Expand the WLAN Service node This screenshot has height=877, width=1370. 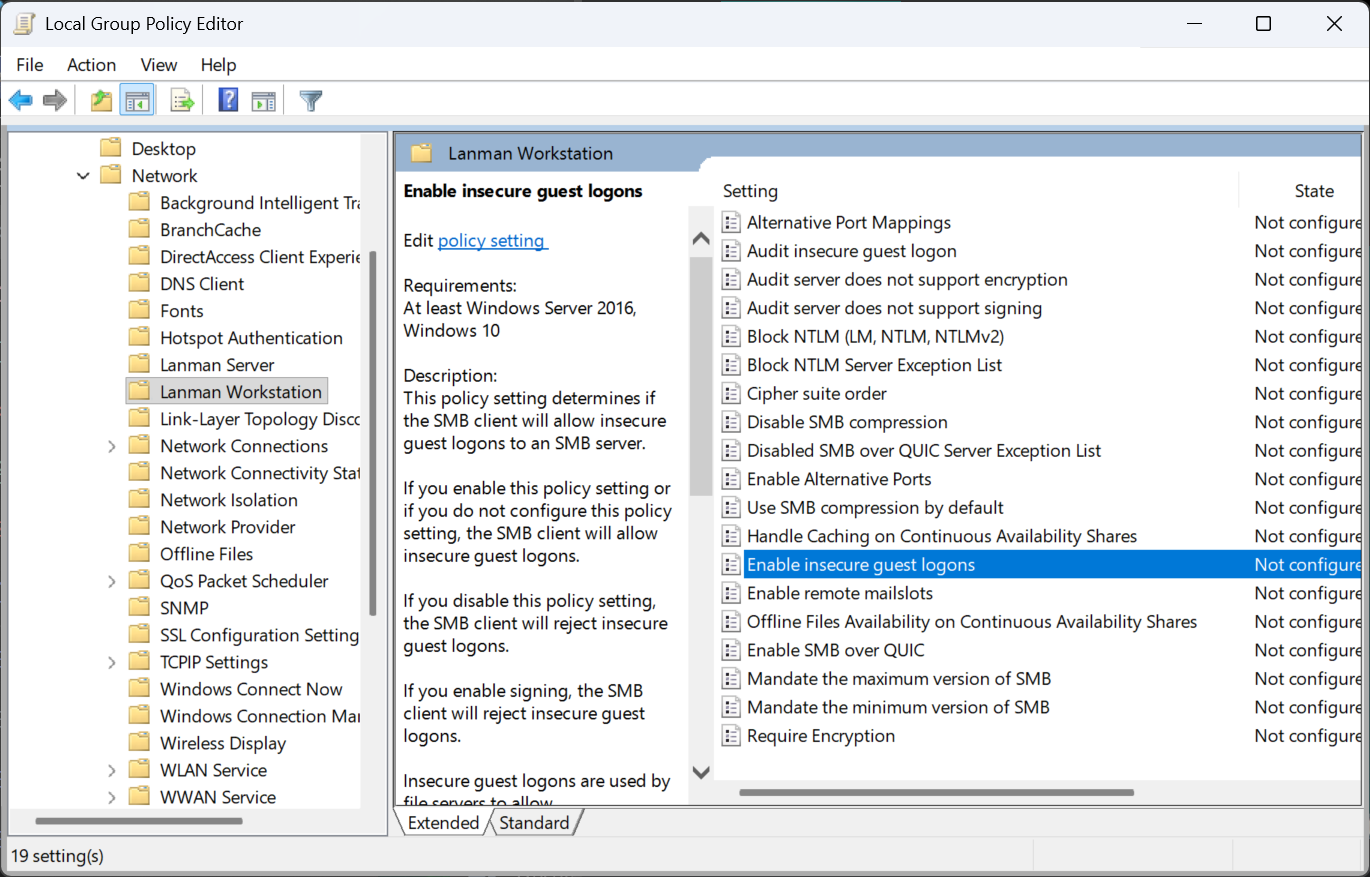[111, 769]
